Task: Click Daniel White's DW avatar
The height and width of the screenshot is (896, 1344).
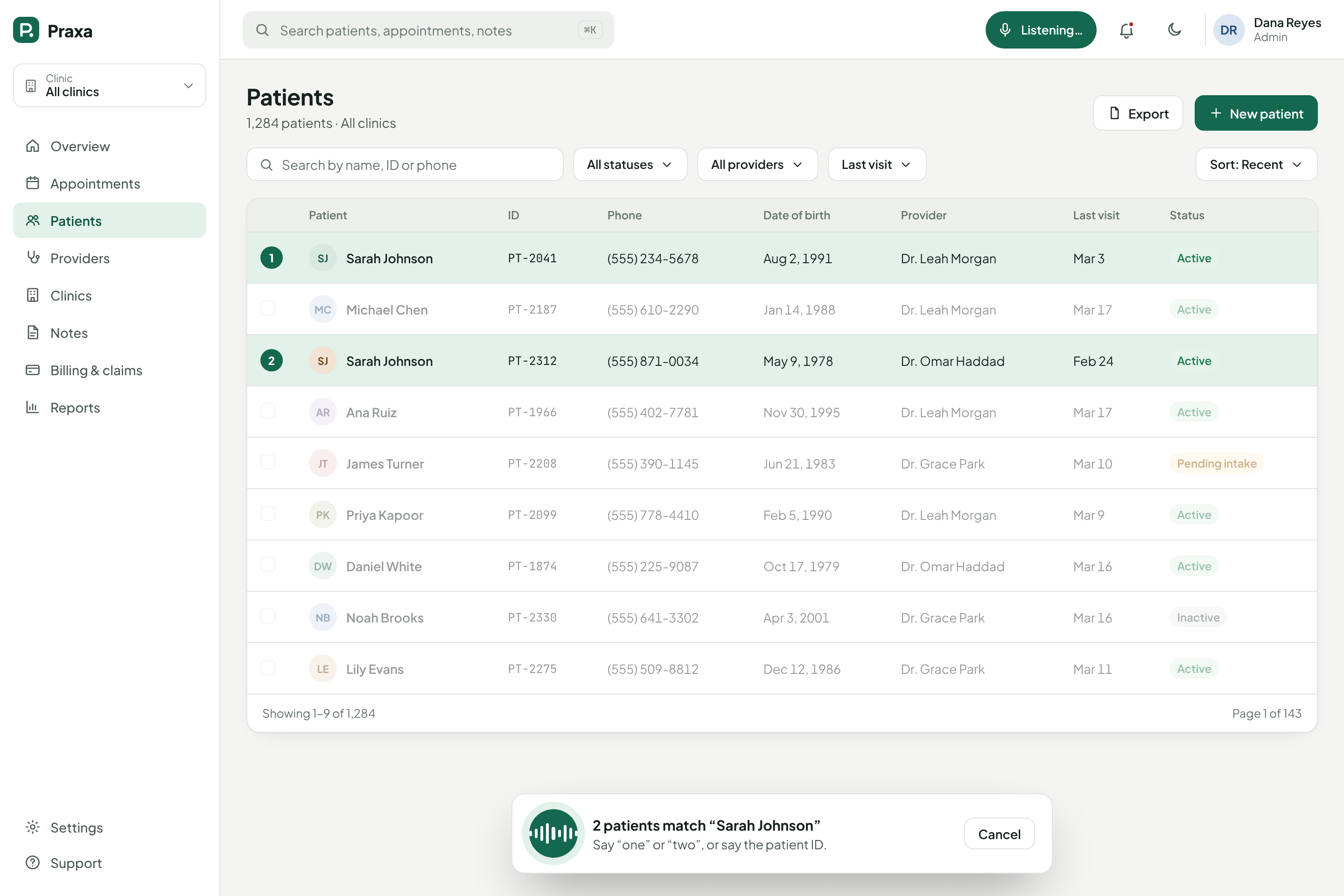Action: pyautogui.click(x=323, y=566)
